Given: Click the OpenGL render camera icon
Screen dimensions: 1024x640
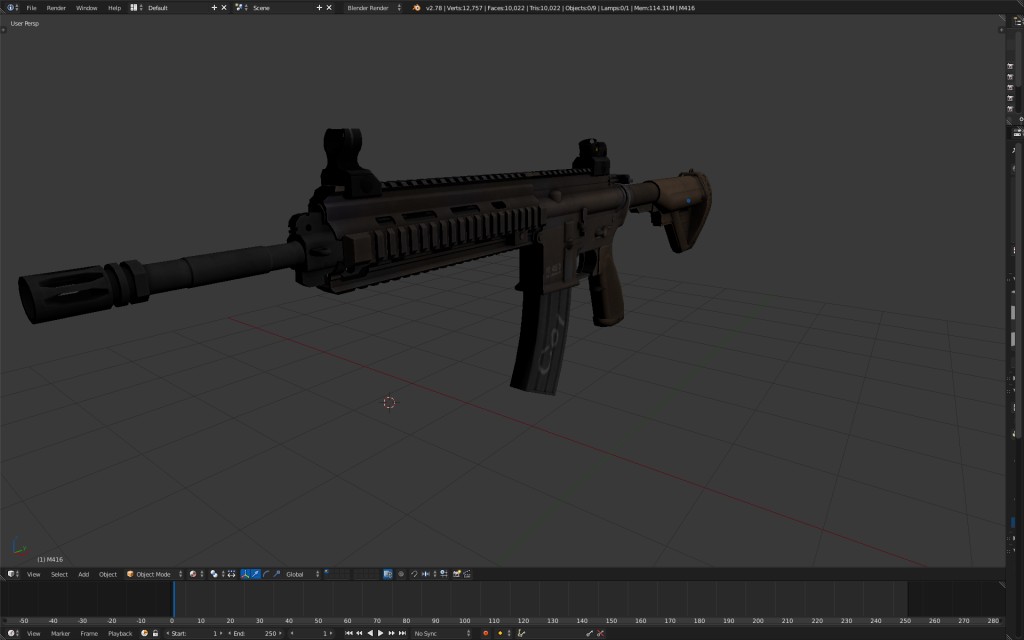Looking at the screenshot, I should tap(457, 573).
